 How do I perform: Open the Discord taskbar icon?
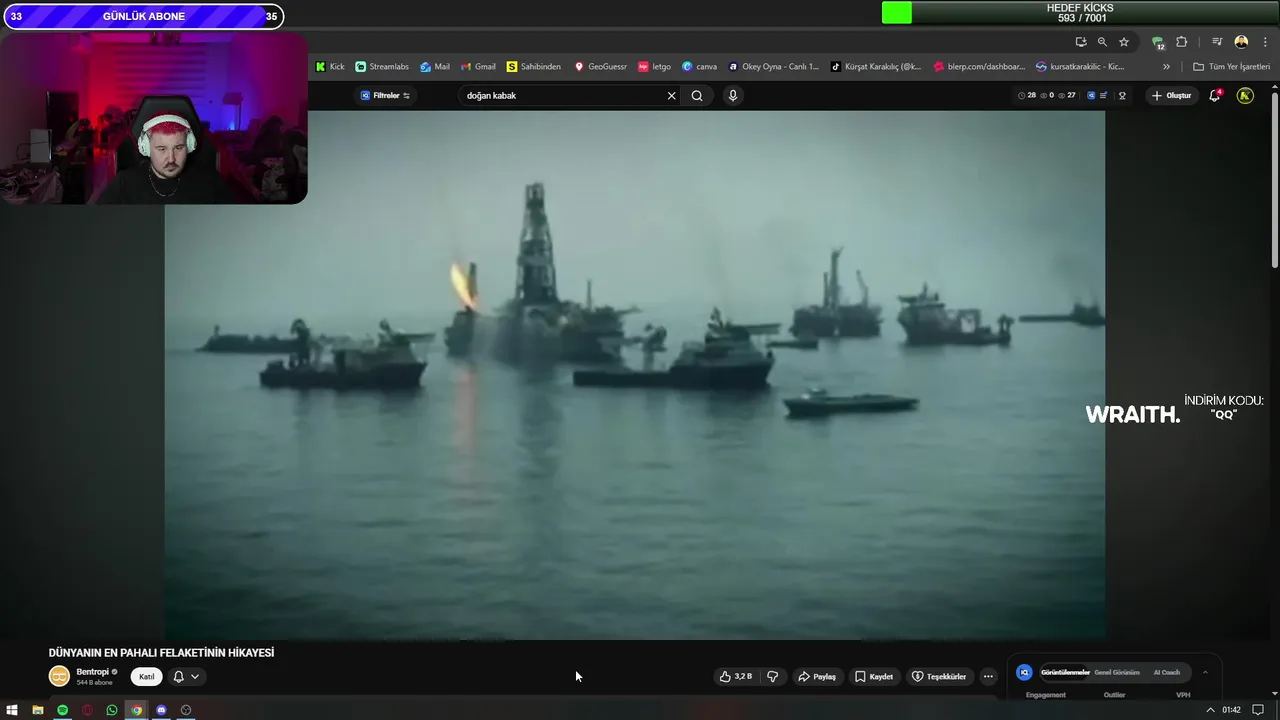click(161, 710)
